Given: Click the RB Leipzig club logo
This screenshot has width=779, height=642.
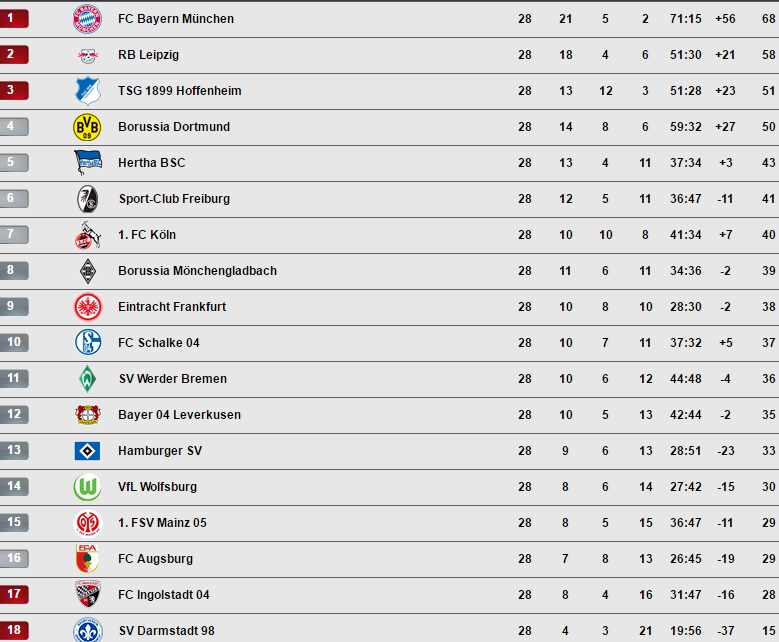Looking at the screenshot, I should click(88, 56).
